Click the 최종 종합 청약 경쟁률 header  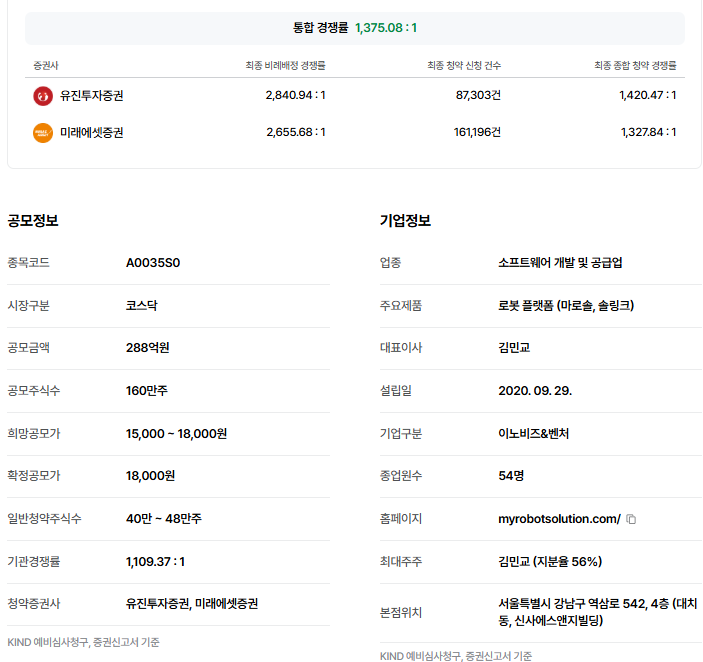click(x=635, y=65)
